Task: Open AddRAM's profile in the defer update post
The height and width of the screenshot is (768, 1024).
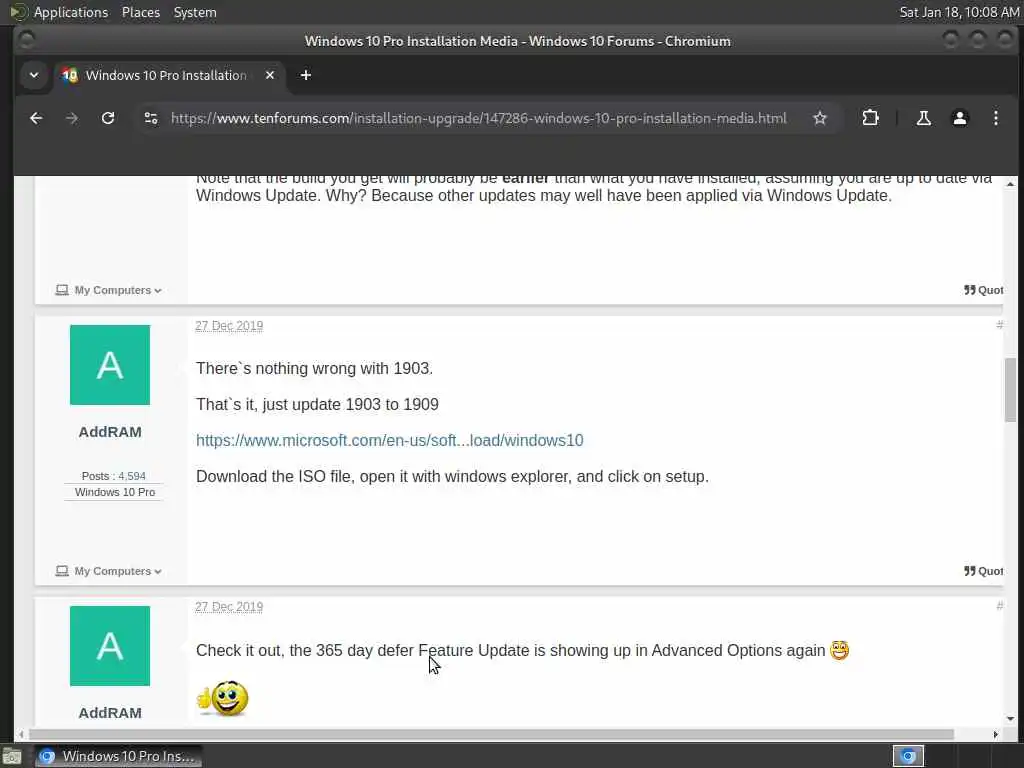Action: [110, 712]
